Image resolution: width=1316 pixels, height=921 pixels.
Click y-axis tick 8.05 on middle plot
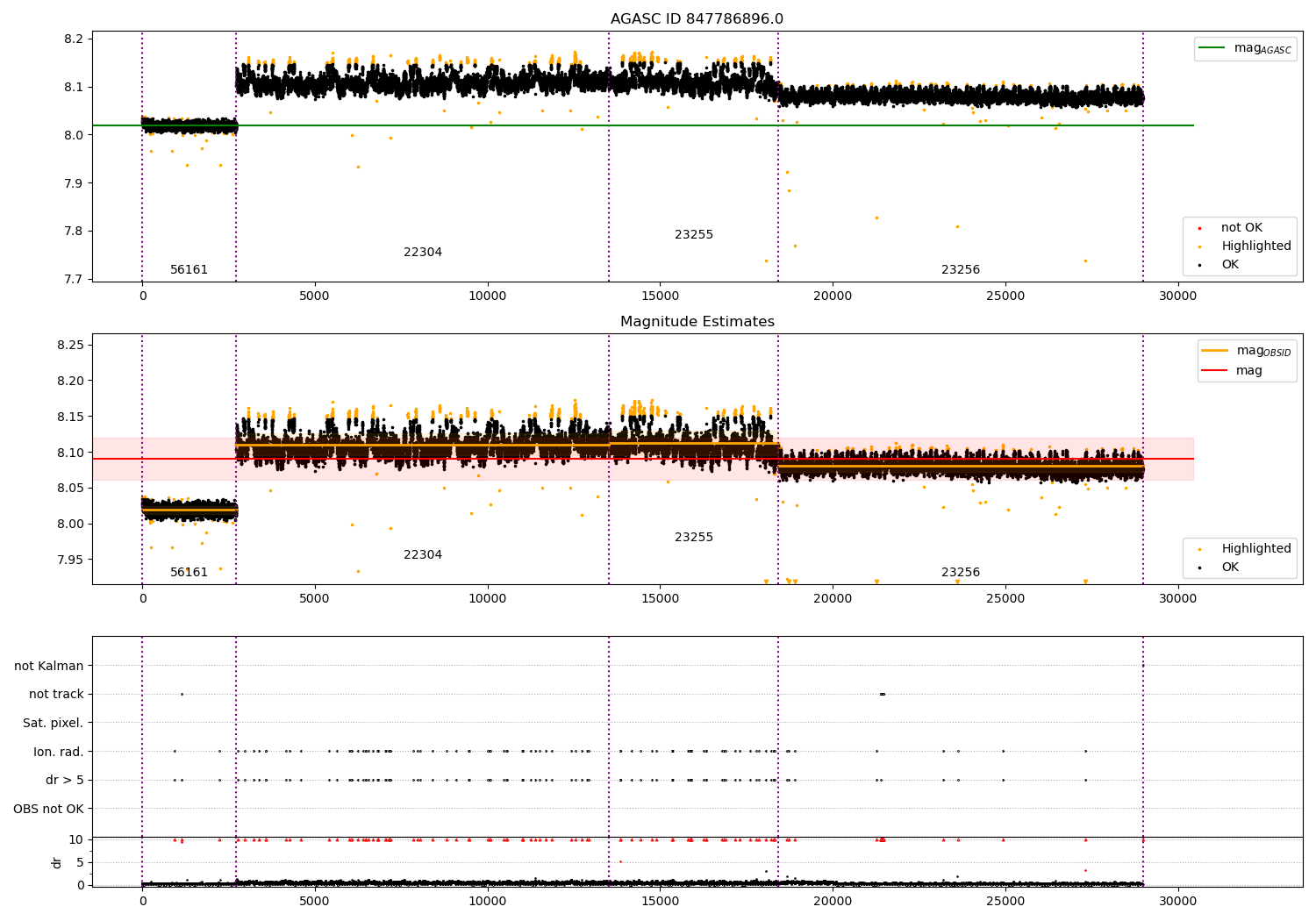pos(69,489)
